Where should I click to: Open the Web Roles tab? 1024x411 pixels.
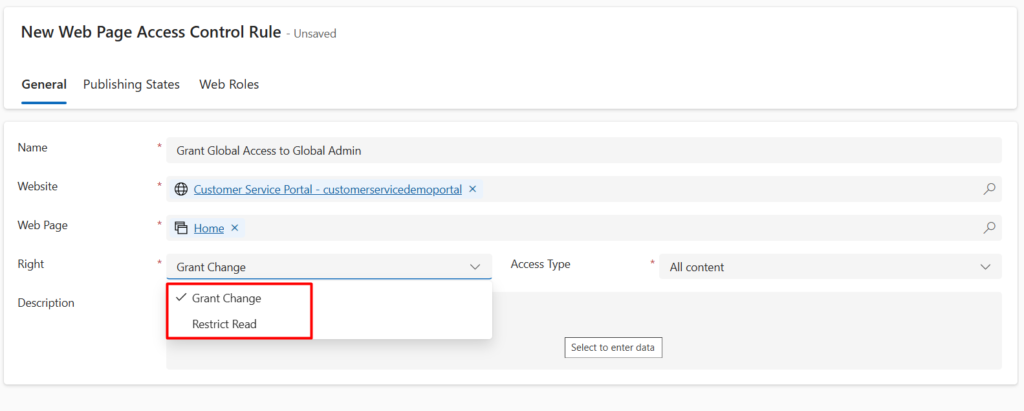pyautogui.click(x=229, y=84)
